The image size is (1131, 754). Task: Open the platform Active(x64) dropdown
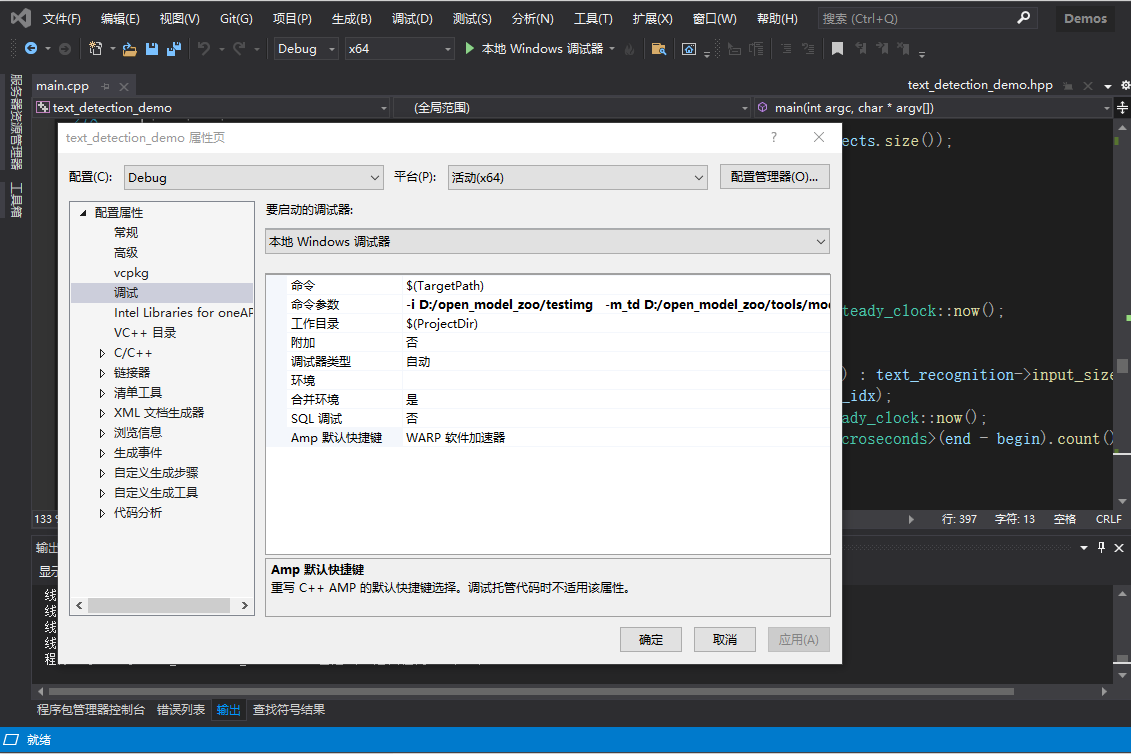pos(577,177)
